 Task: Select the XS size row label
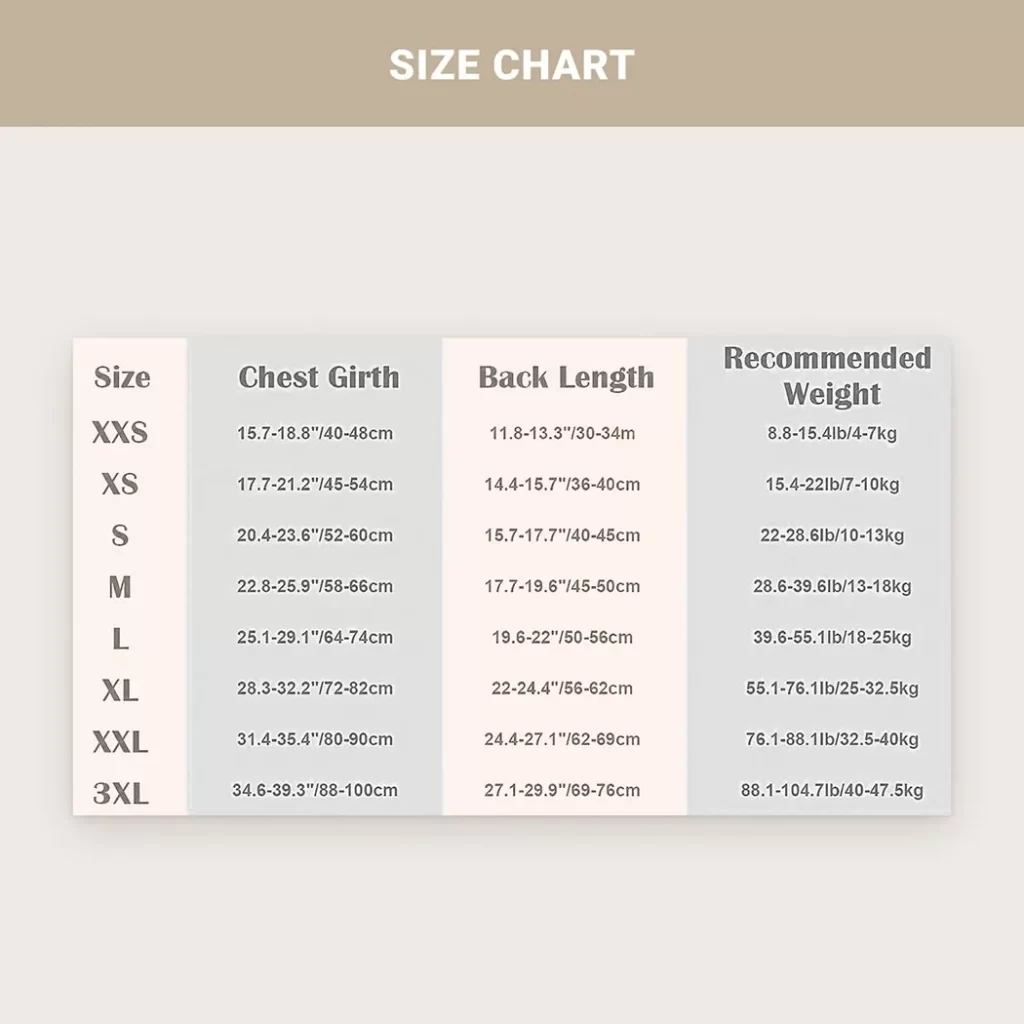pyautogui.click(x=120, y=484)
